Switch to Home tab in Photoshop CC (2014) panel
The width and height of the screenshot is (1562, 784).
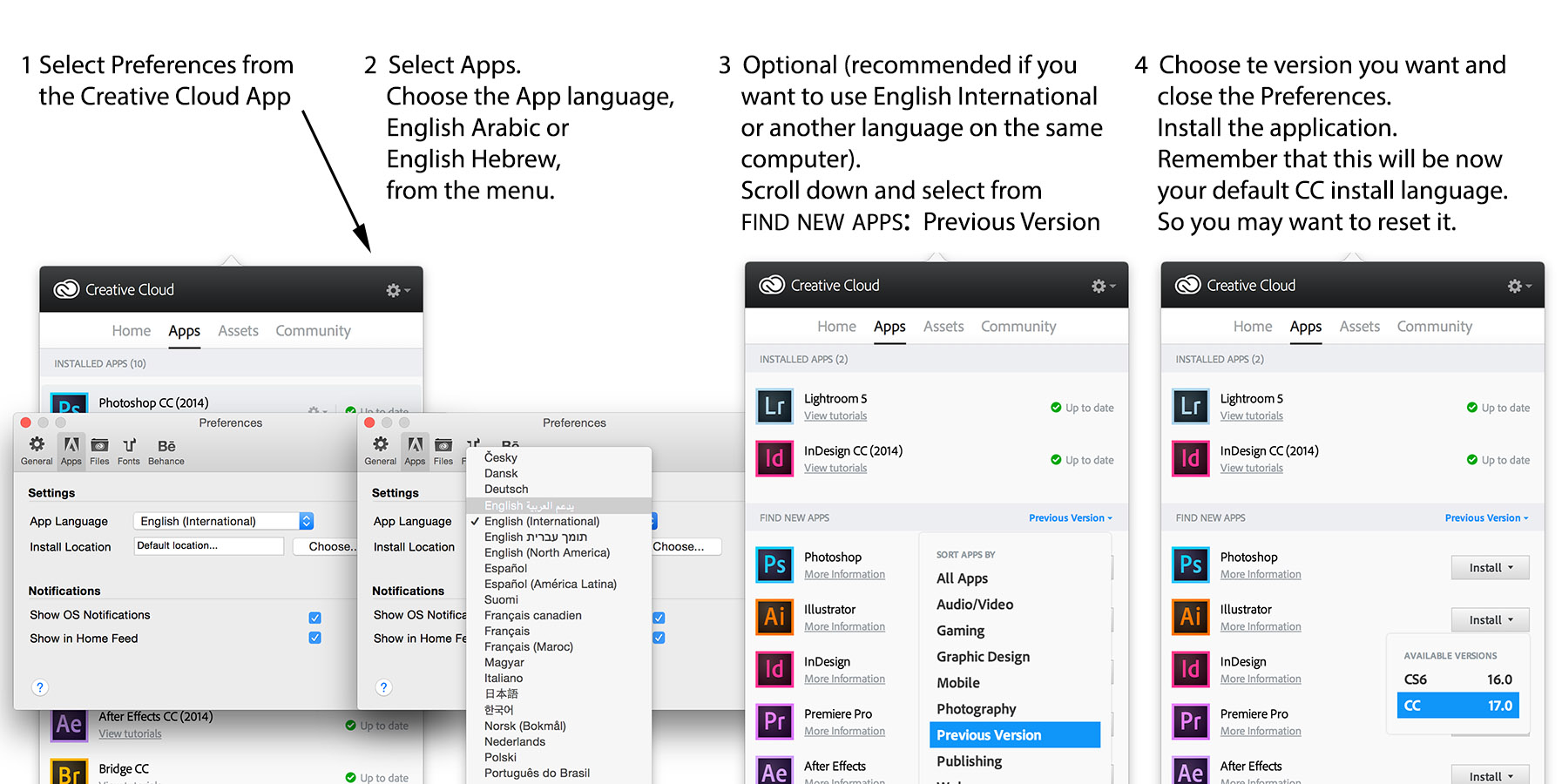(x=132, y=331)
